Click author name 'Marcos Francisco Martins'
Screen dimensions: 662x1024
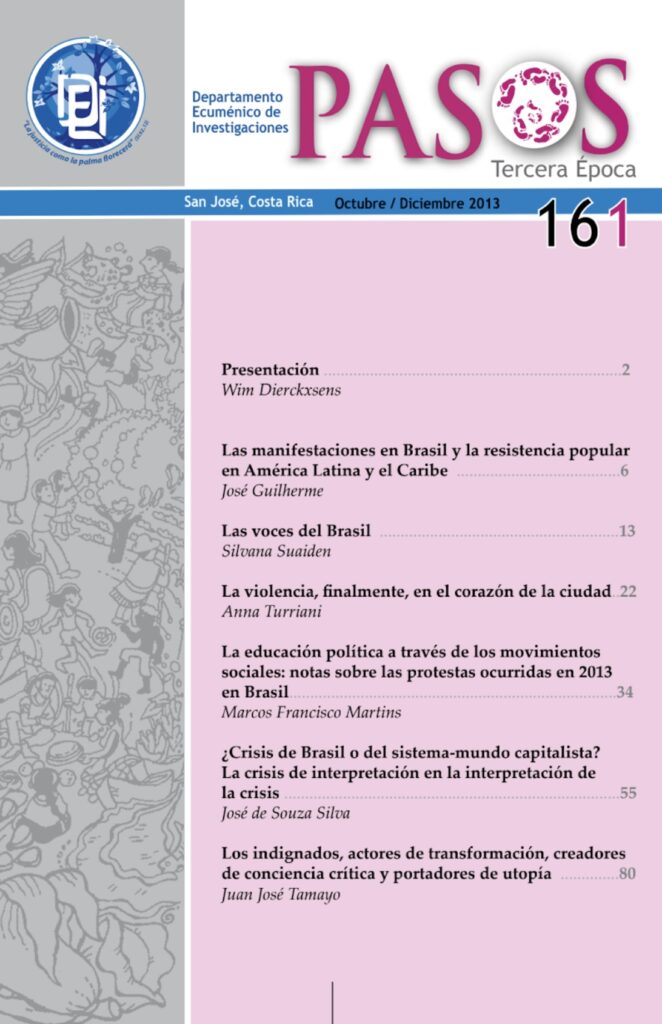311,712
